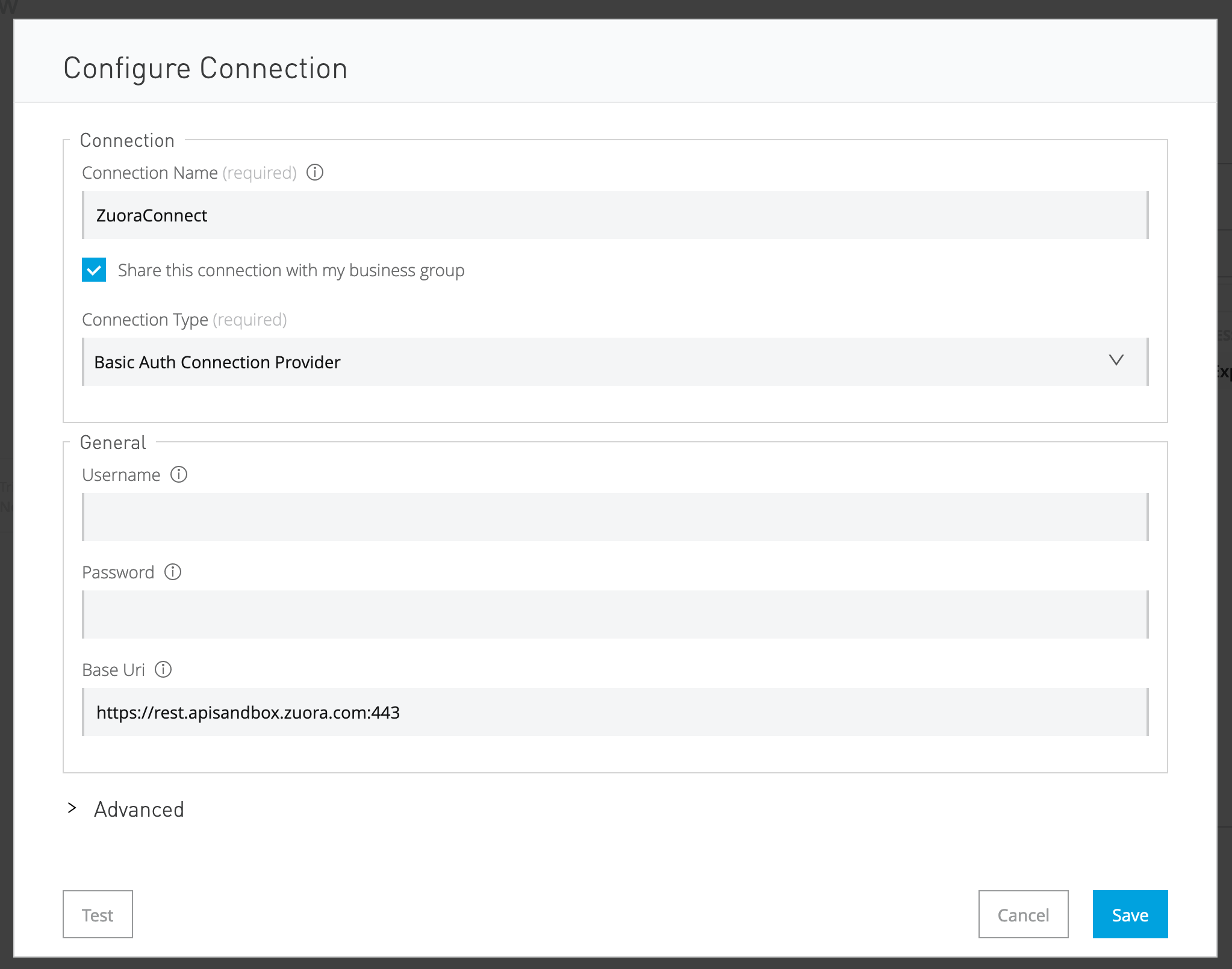The image size is (1232, 969).
Task: Click the Connection Type dropdown arrow
Action: (x=1116, y=361)
